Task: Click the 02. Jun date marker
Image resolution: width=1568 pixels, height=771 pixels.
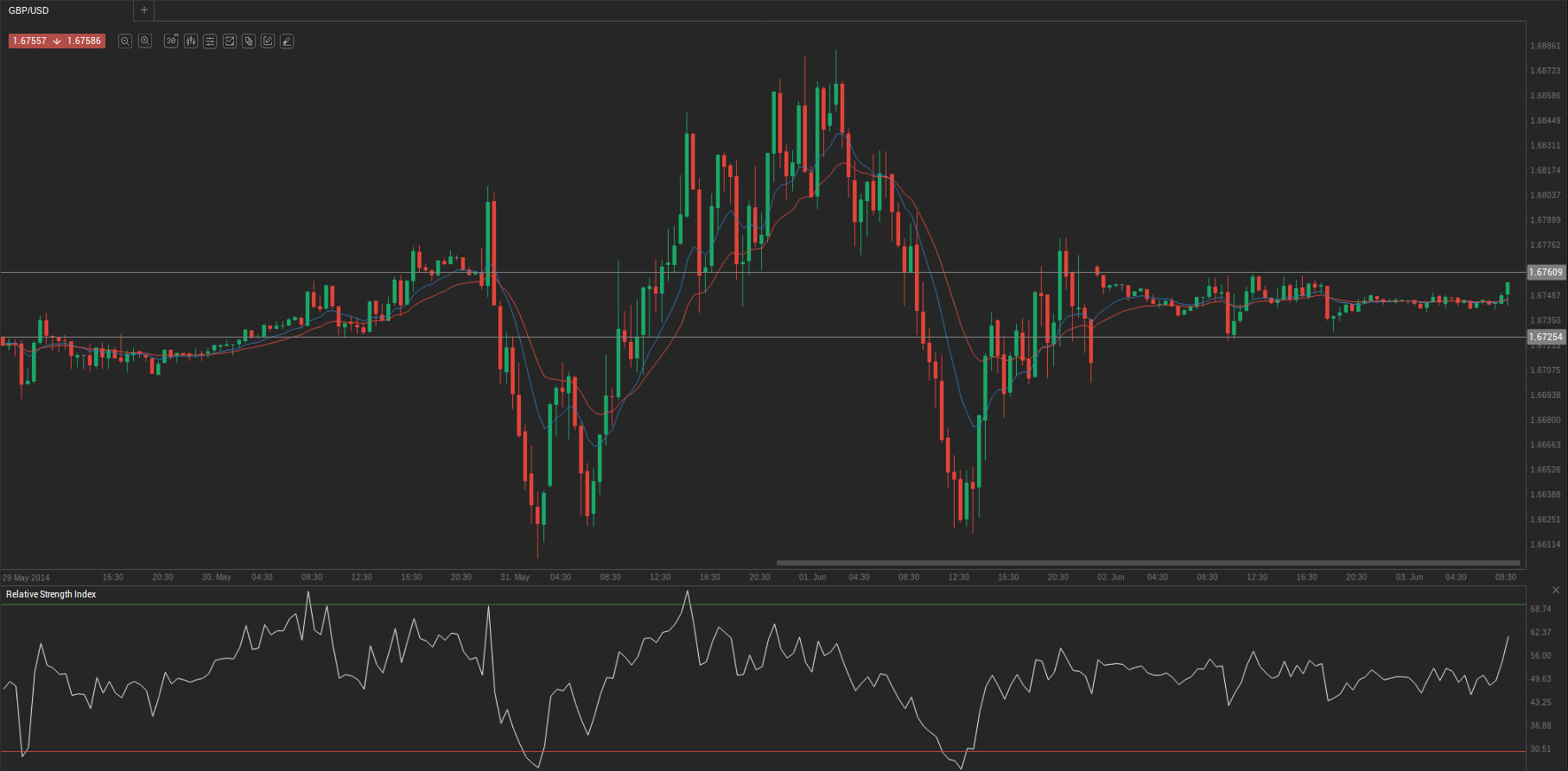Action: tap(1111, 577)
